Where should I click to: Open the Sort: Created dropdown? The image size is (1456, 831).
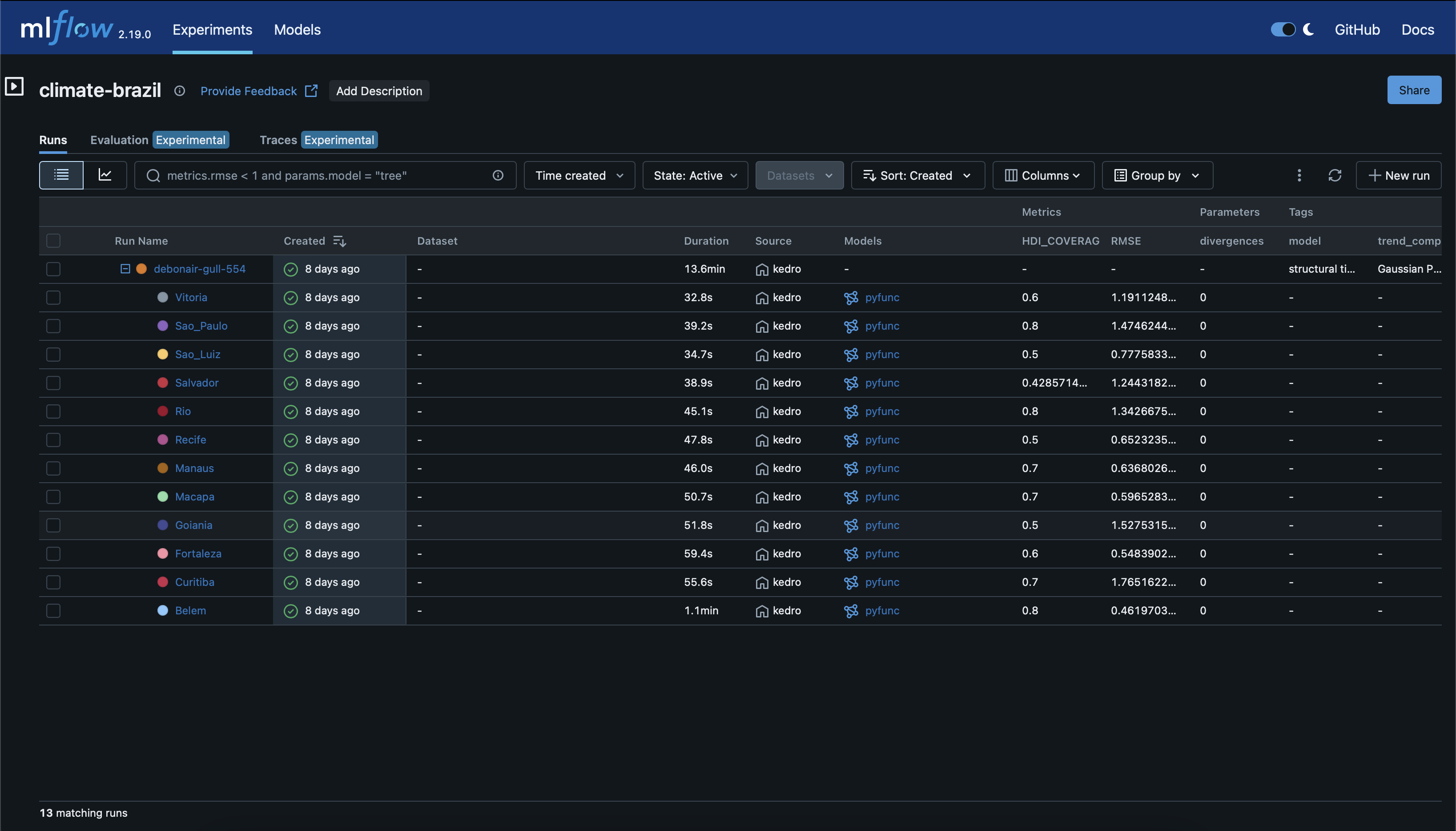[917, 175]
